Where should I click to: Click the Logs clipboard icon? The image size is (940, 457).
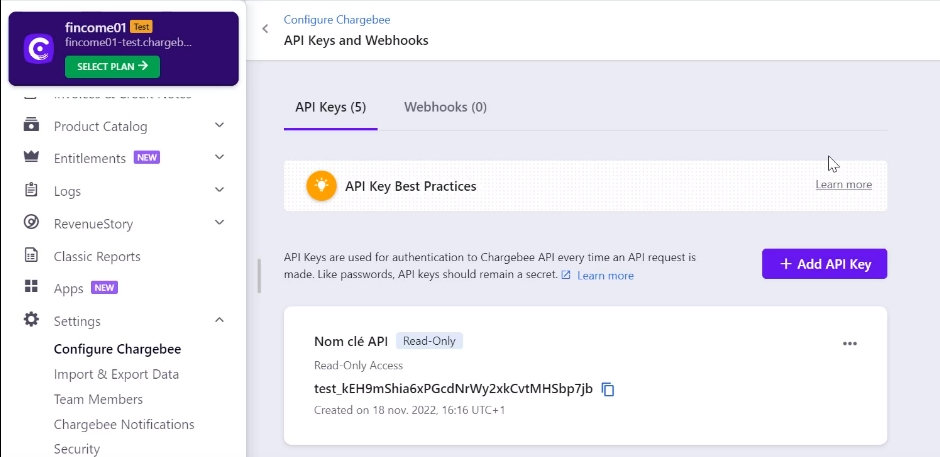click(31, 190)
